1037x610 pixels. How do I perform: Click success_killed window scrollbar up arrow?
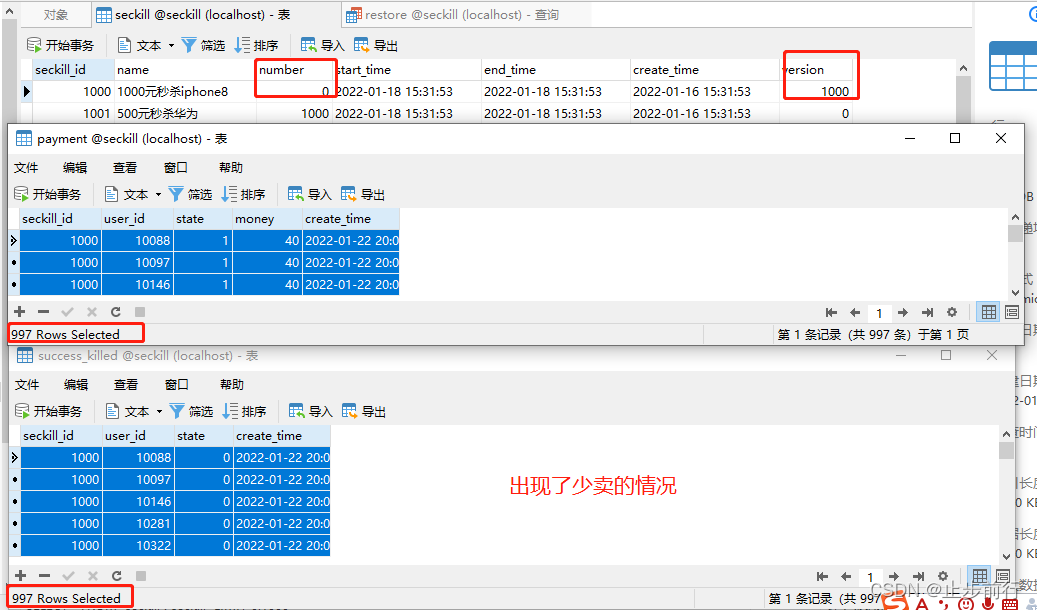pyautogui.click(x=1006, y=434)
